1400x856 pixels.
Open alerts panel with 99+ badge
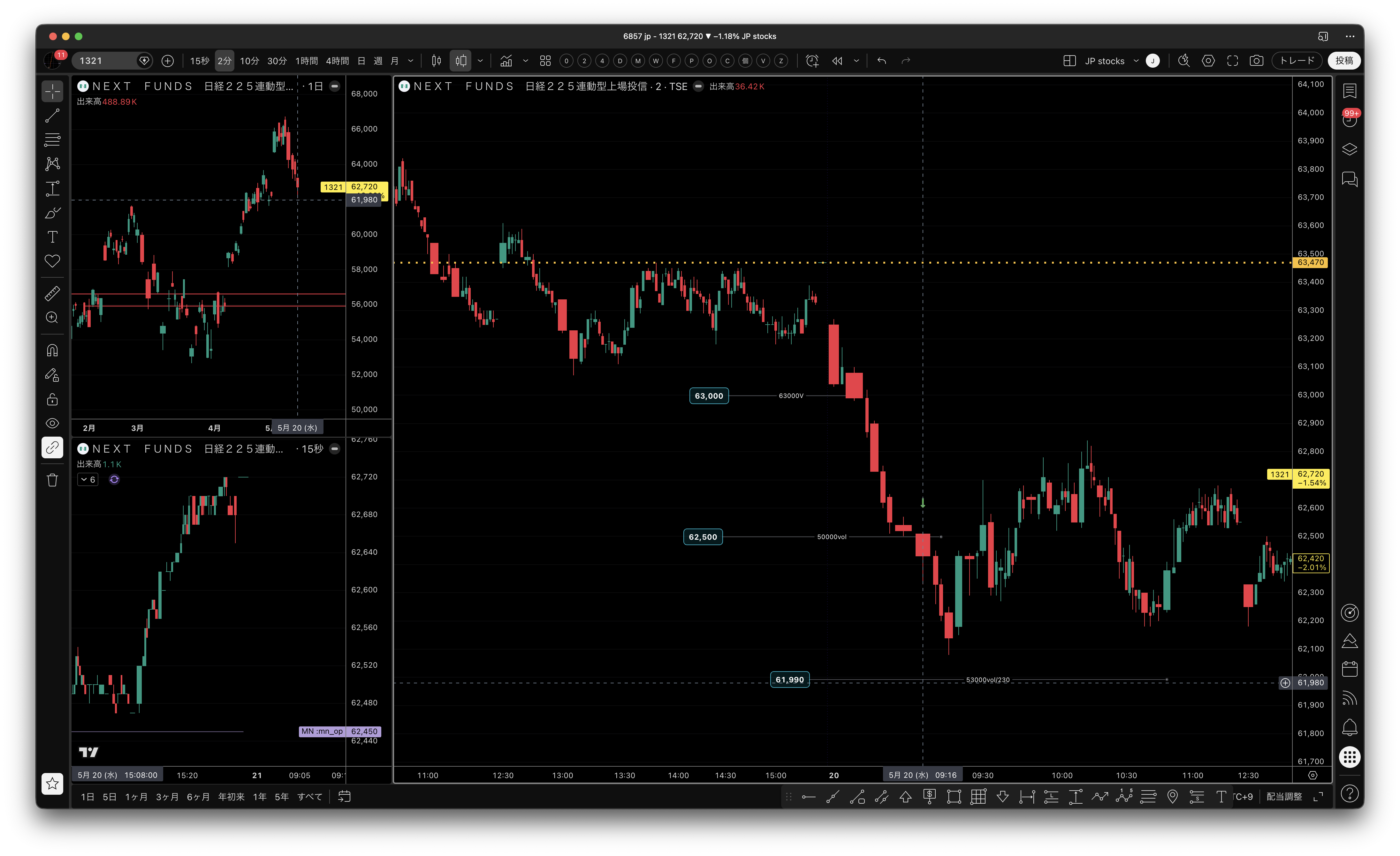(1350, 118)
